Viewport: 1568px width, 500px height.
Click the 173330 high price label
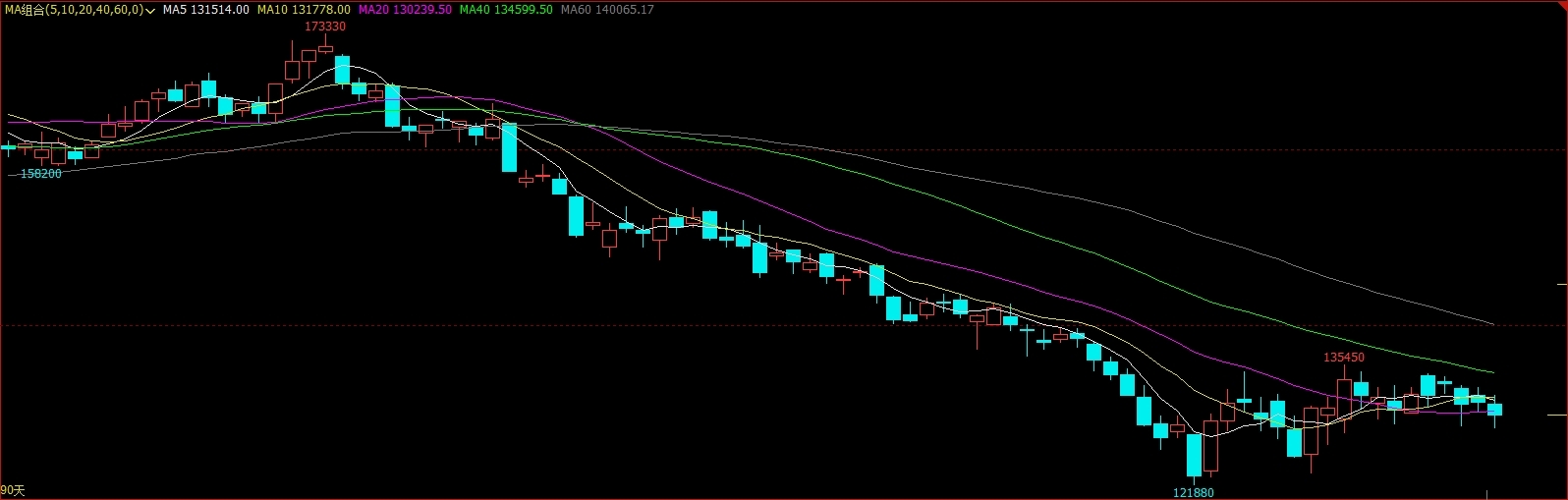coord(325,27)
